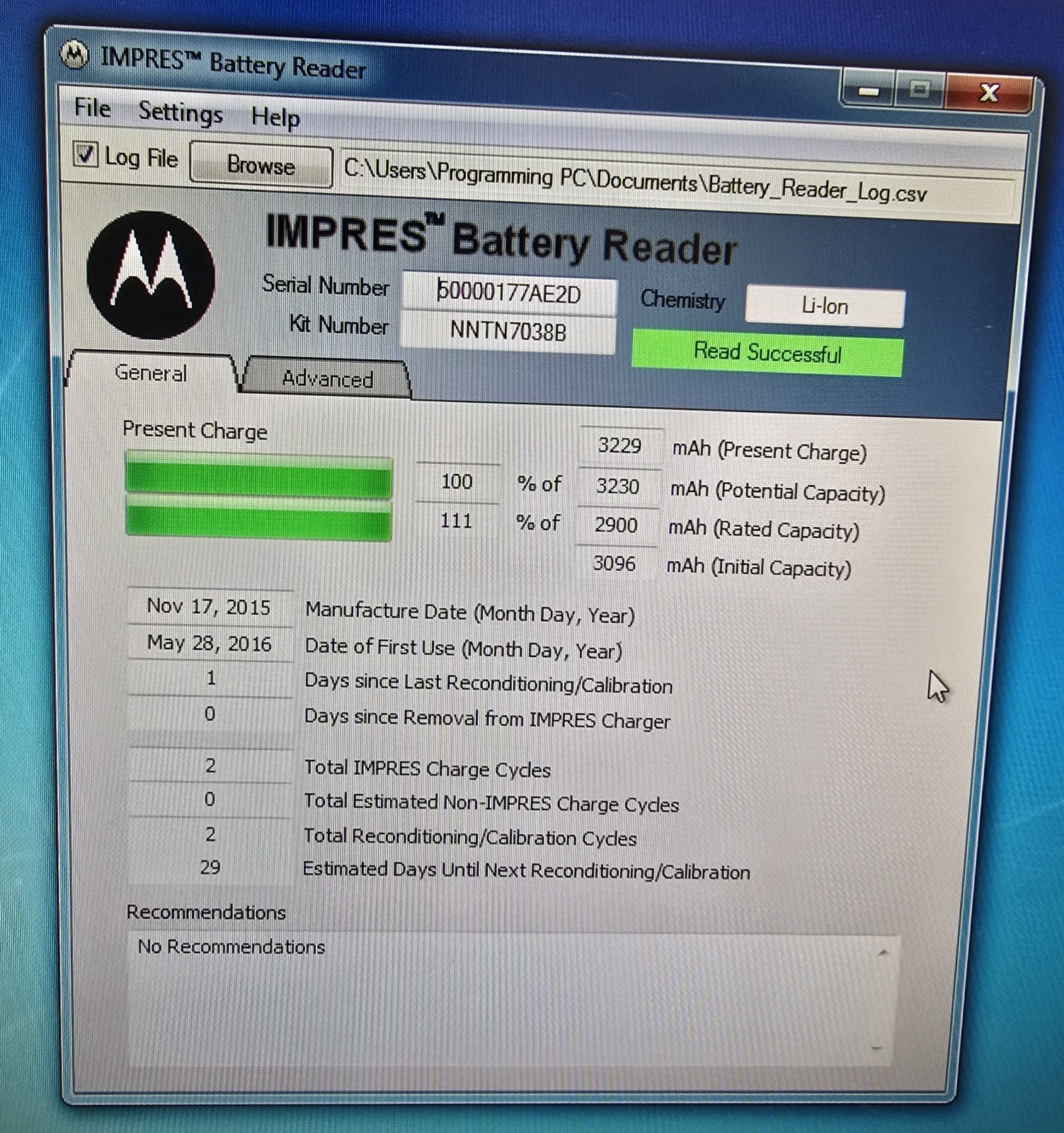
Task: Select the General tab
Action: [151, 373]
